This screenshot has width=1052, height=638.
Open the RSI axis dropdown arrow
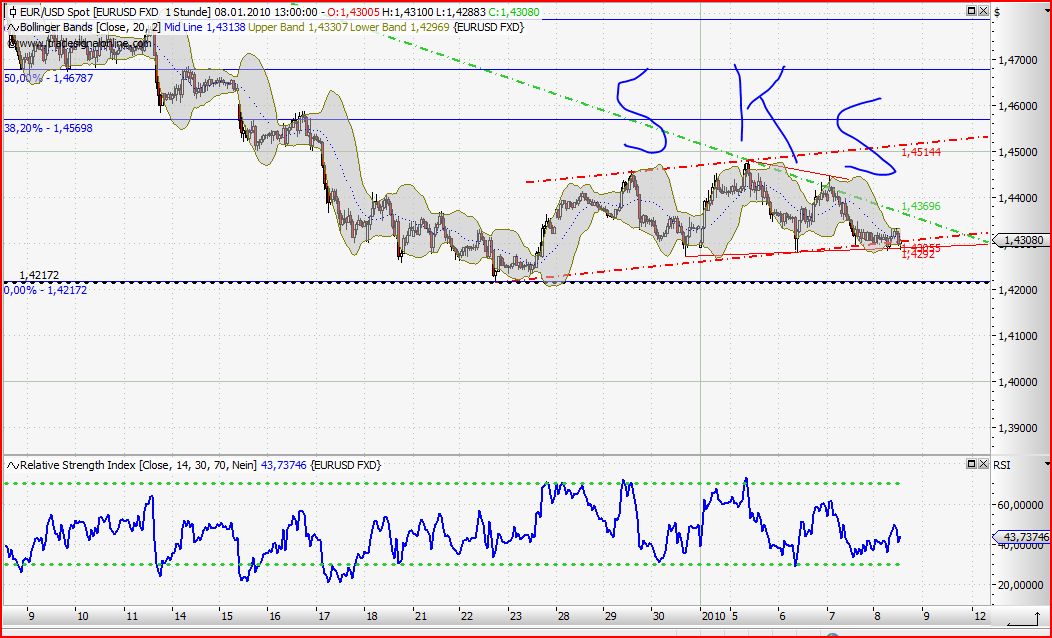tap(1047, 464)
